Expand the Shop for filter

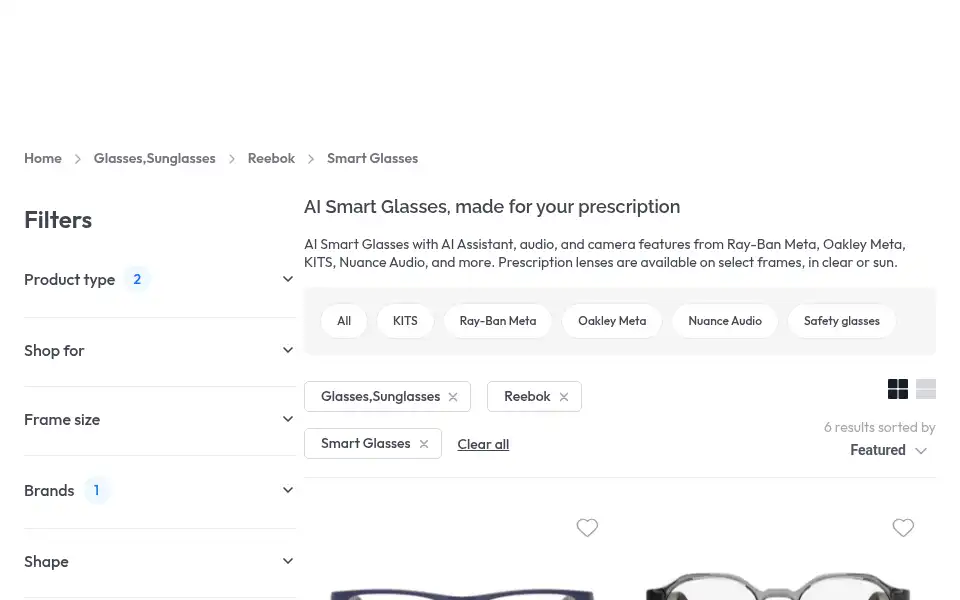pyautogui.click(x=160, y=350)
